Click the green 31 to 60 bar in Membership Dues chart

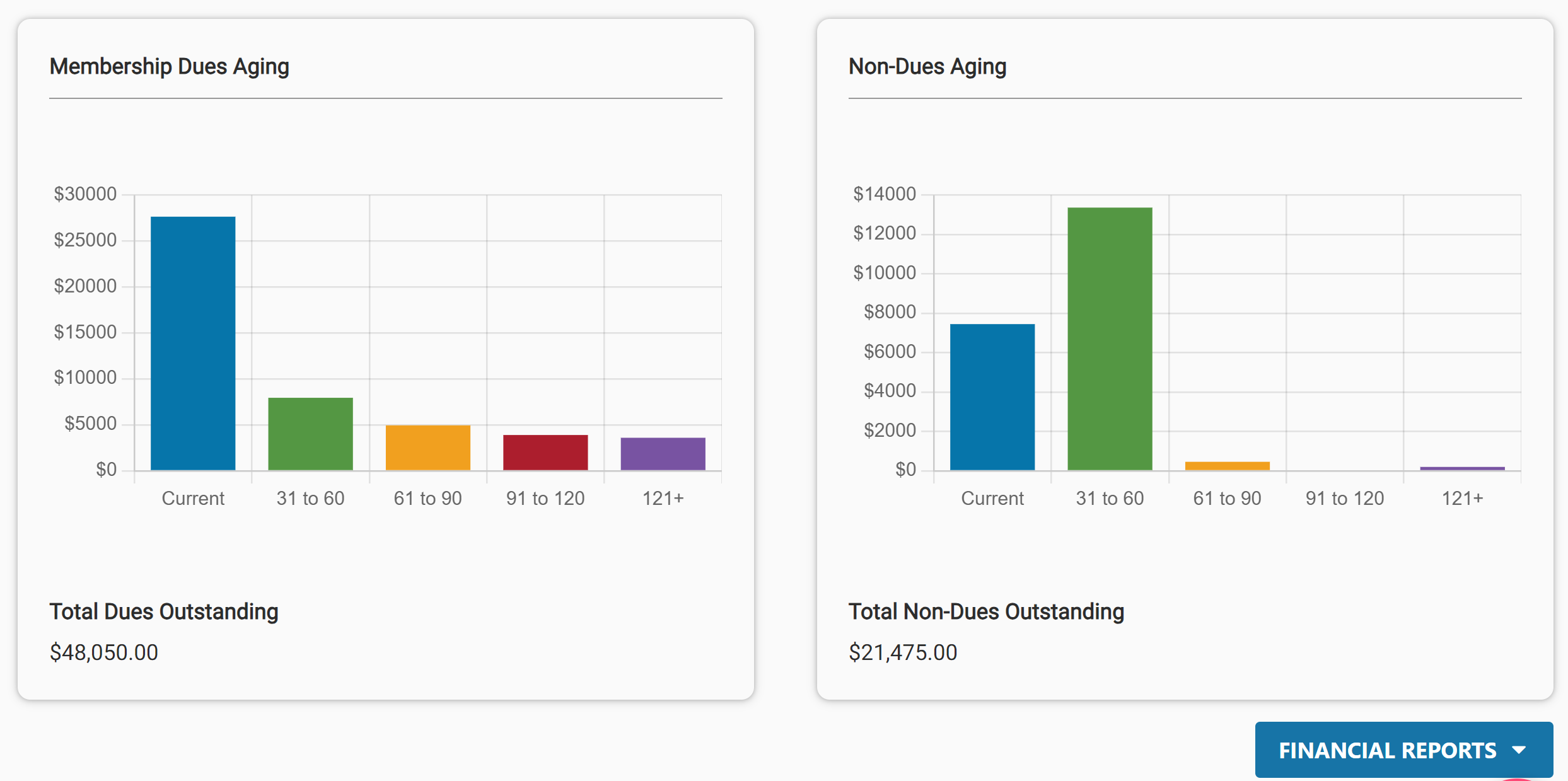point(310,433)
